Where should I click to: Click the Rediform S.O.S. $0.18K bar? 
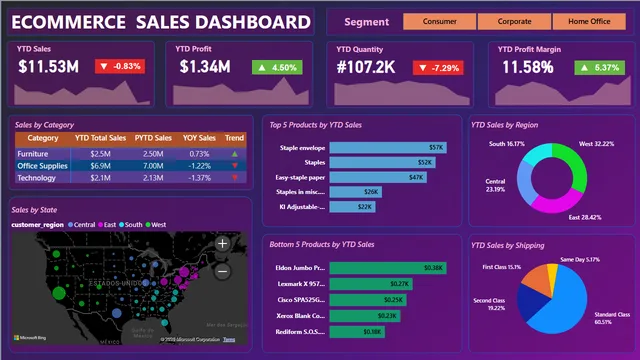pyautogui.click(x=357, y=331)
